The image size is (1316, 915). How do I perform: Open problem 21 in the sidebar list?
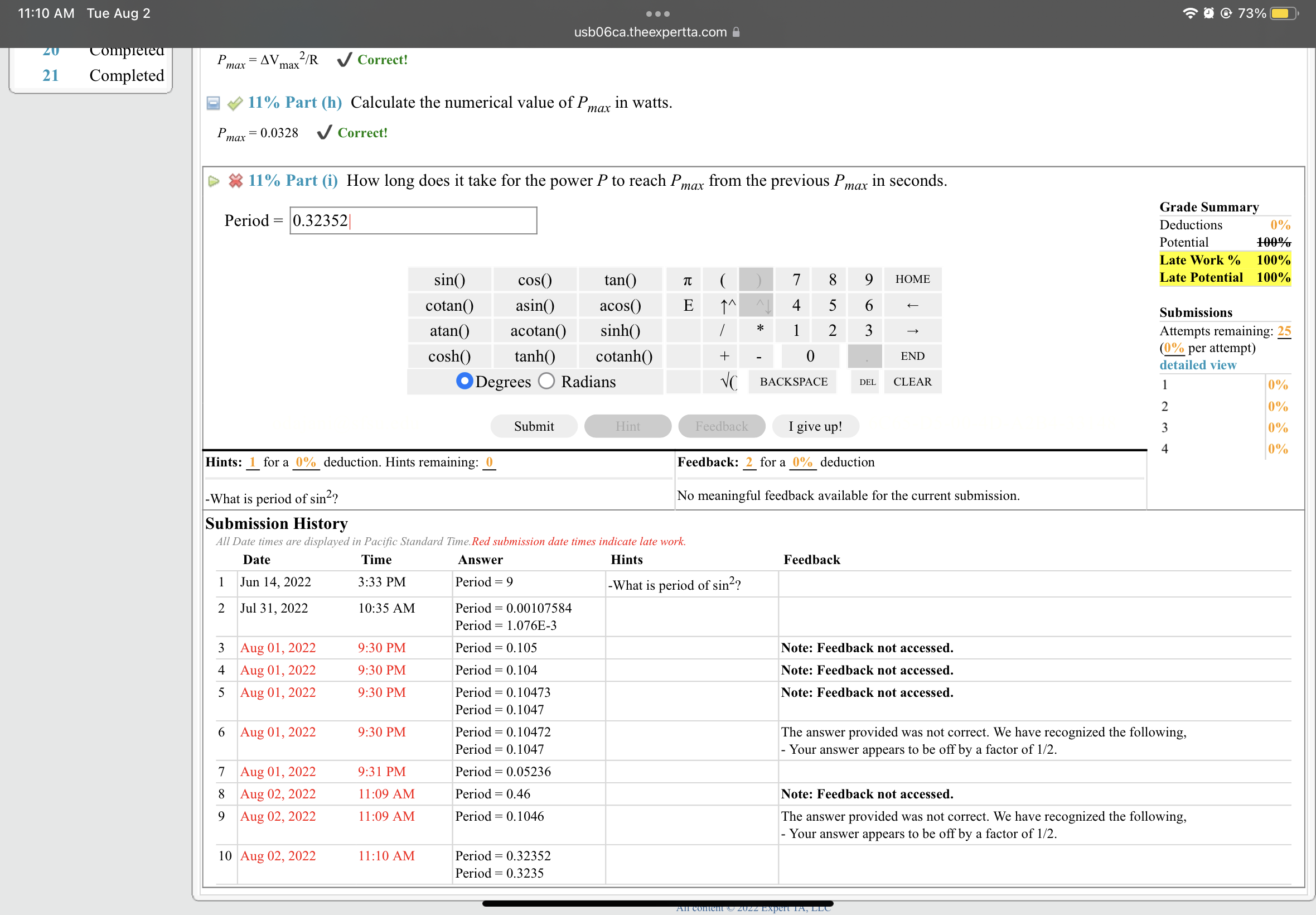tap(51, 75)
